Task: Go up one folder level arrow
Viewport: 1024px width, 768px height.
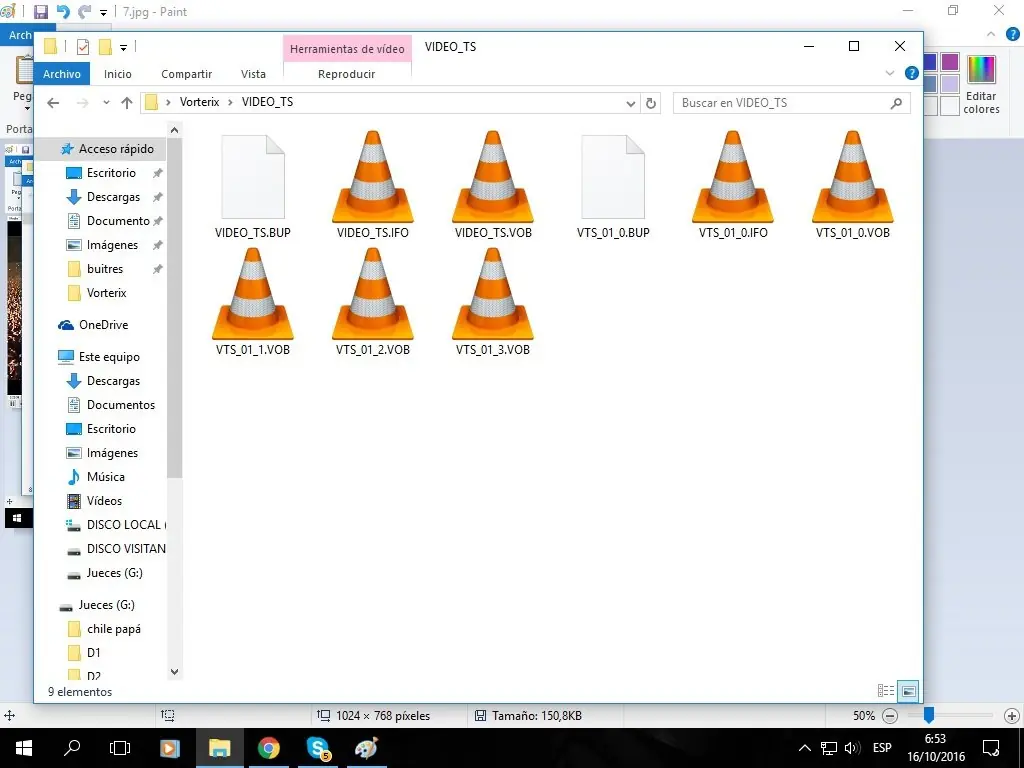Action: 127,103
